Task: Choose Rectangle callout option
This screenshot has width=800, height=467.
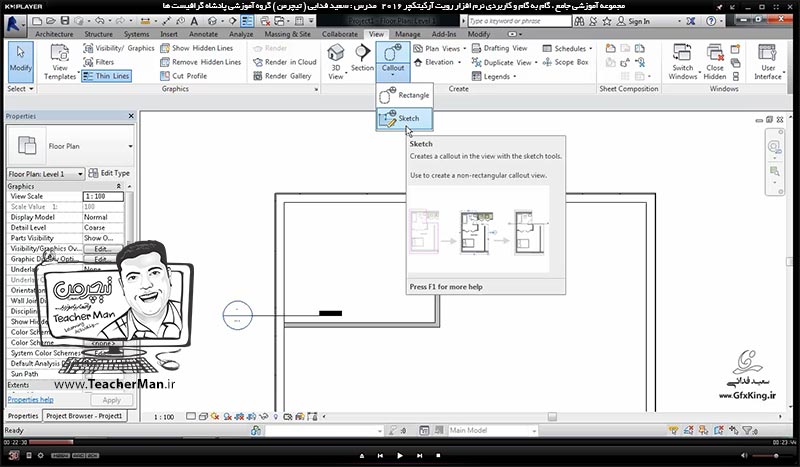Action: point(405,95)
